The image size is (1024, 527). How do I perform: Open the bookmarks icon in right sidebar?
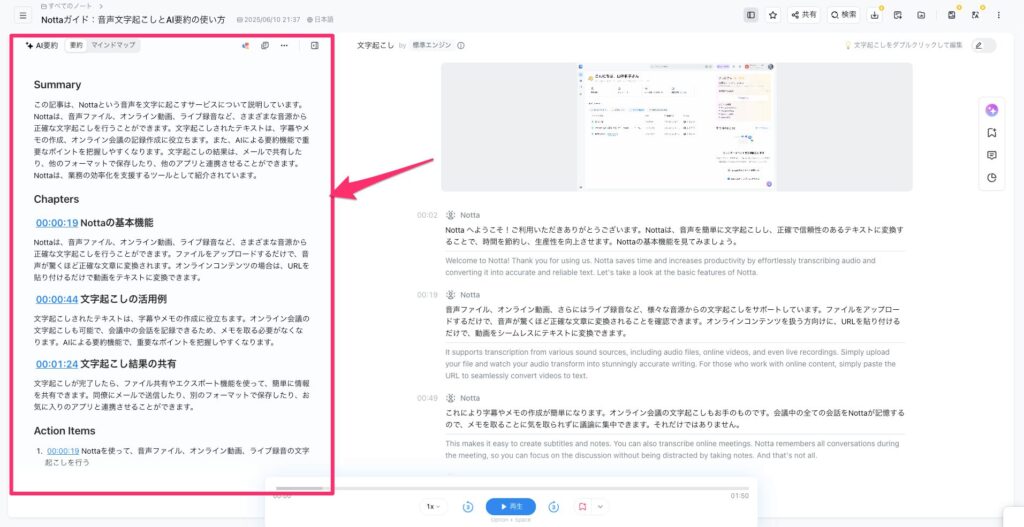click(991, 133)
